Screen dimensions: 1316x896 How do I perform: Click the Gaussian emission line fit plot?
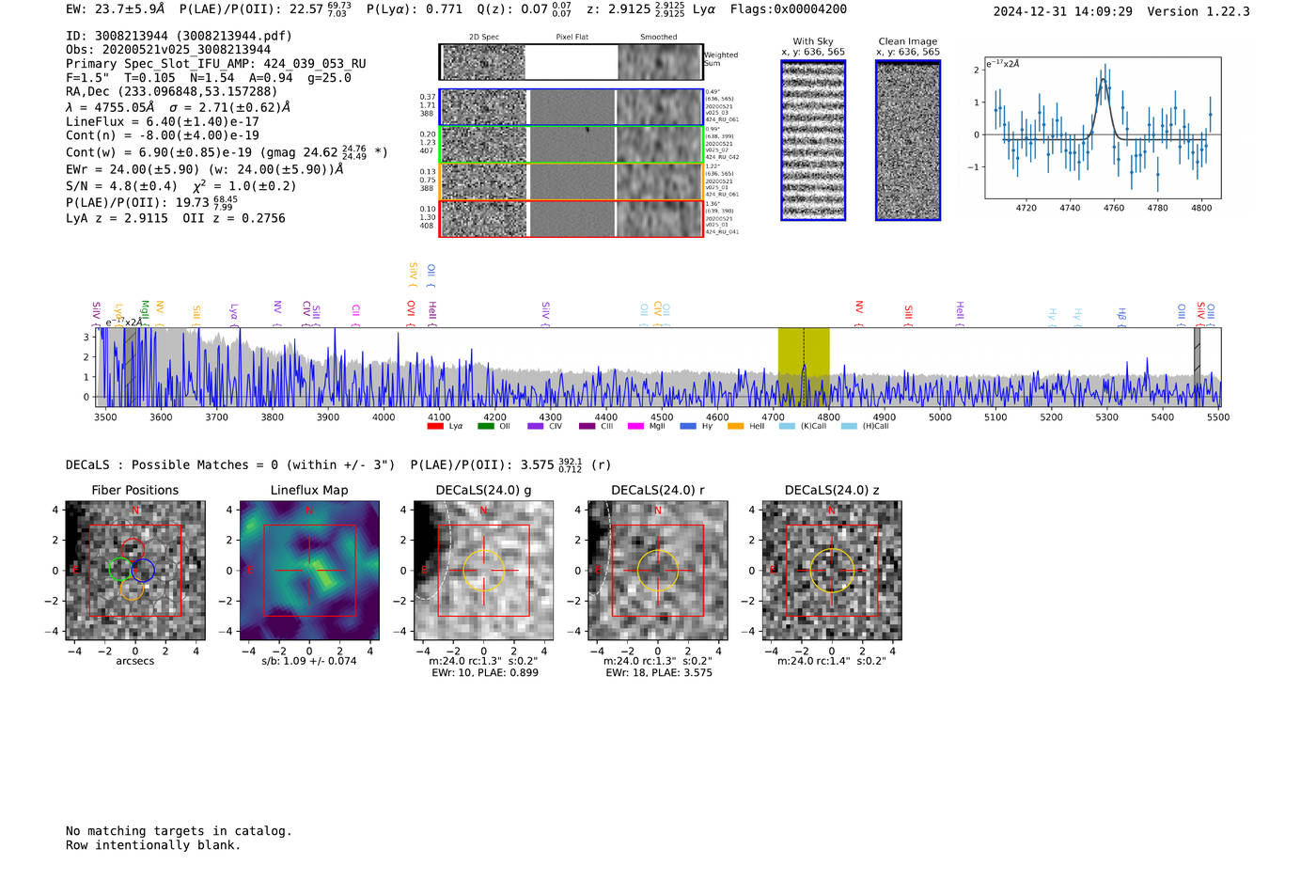tap(1103, 128)
